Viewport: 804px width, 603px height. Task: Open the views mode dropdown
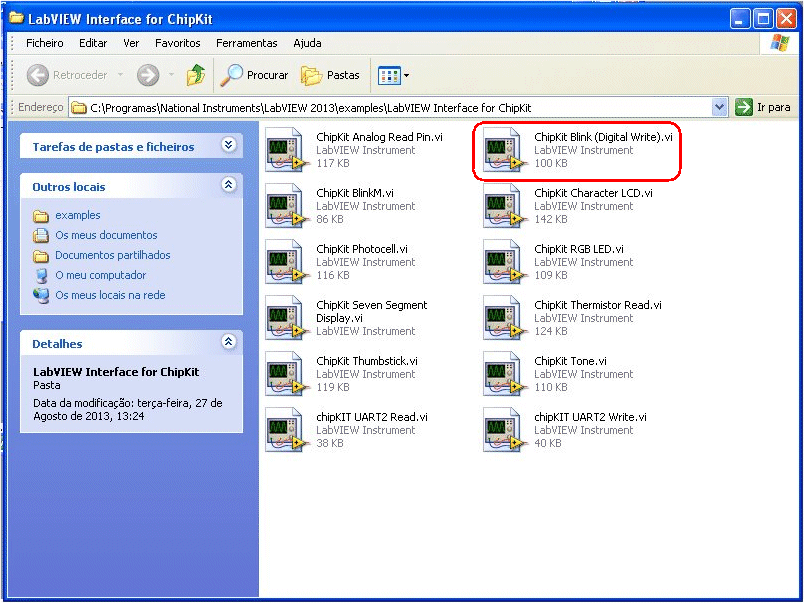point(394,75)
